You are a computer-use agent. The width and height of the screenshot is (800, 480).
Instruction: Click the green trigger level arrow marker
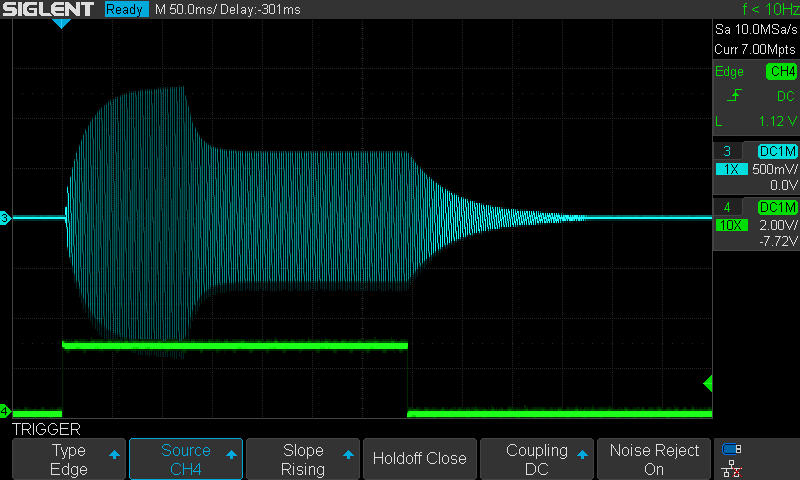pyautogui.click(x=707, y=384)
